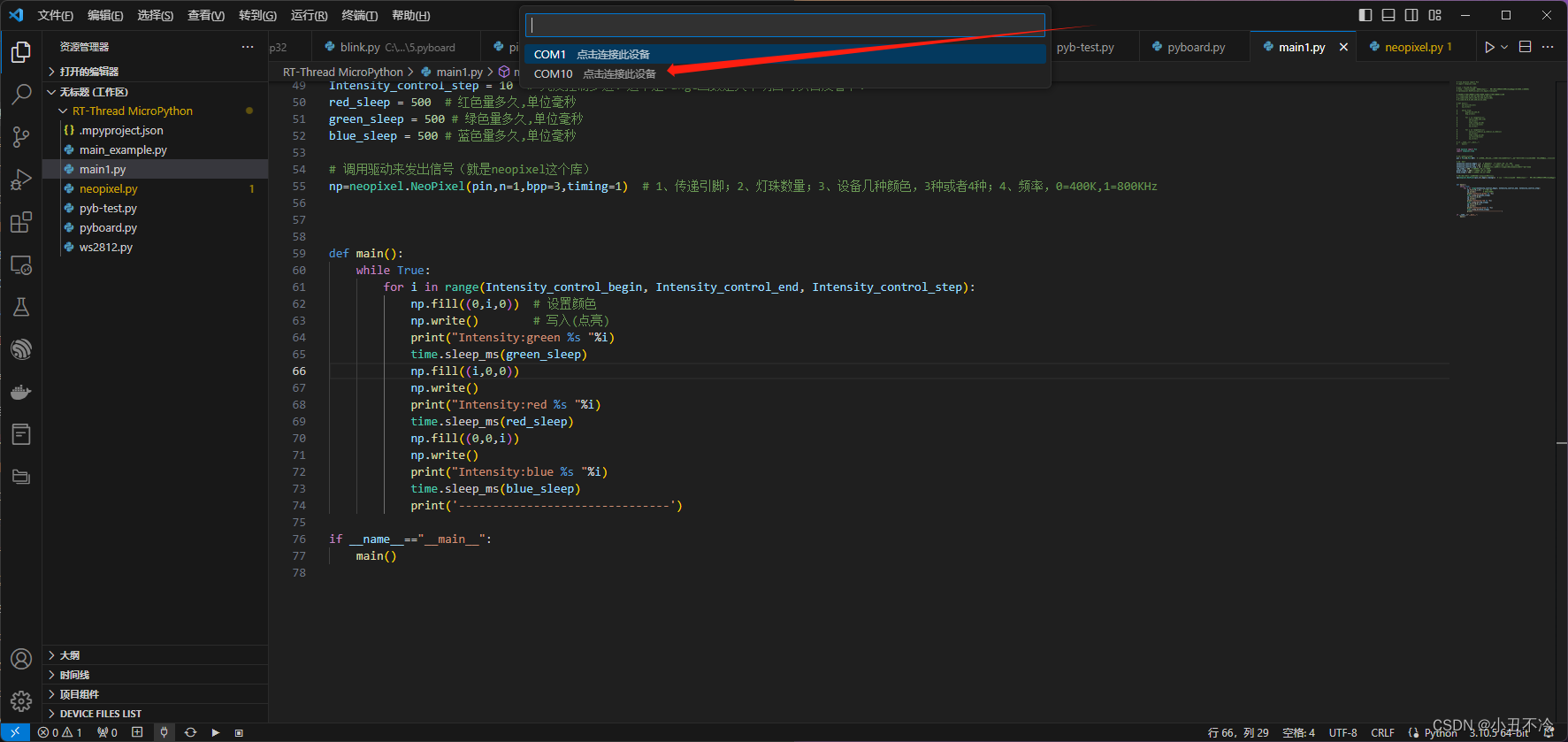Open the Search view in activity bar
The width and height of the screenshot is (1568, 742).
pos(21,95)
